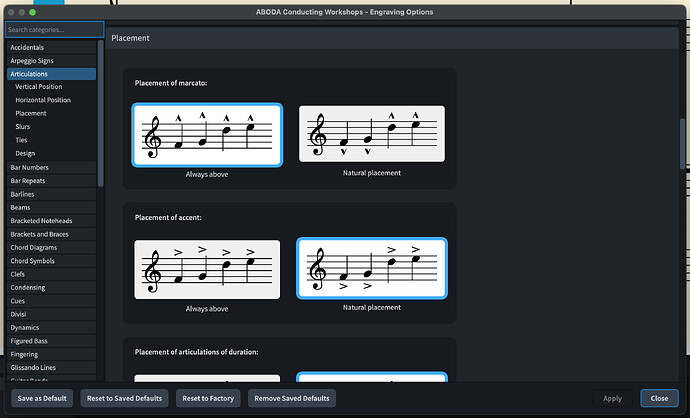Jump to Slurs subsection
Viewport: 690px width, 418px height.
[22, 127]
